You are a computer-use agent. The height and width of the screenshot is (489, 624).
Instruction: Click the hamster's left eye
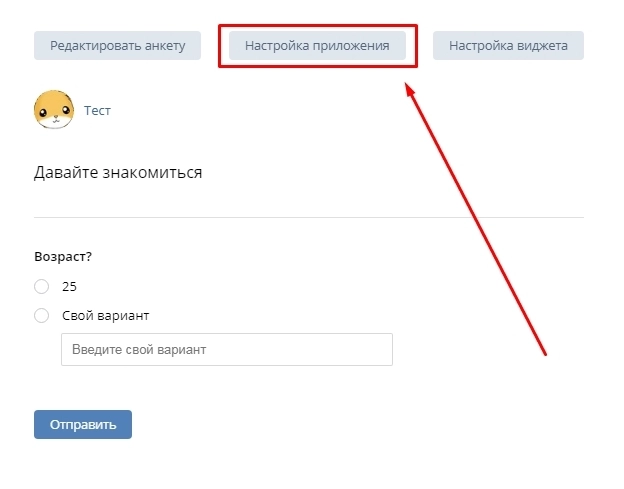tap(43, 113)
